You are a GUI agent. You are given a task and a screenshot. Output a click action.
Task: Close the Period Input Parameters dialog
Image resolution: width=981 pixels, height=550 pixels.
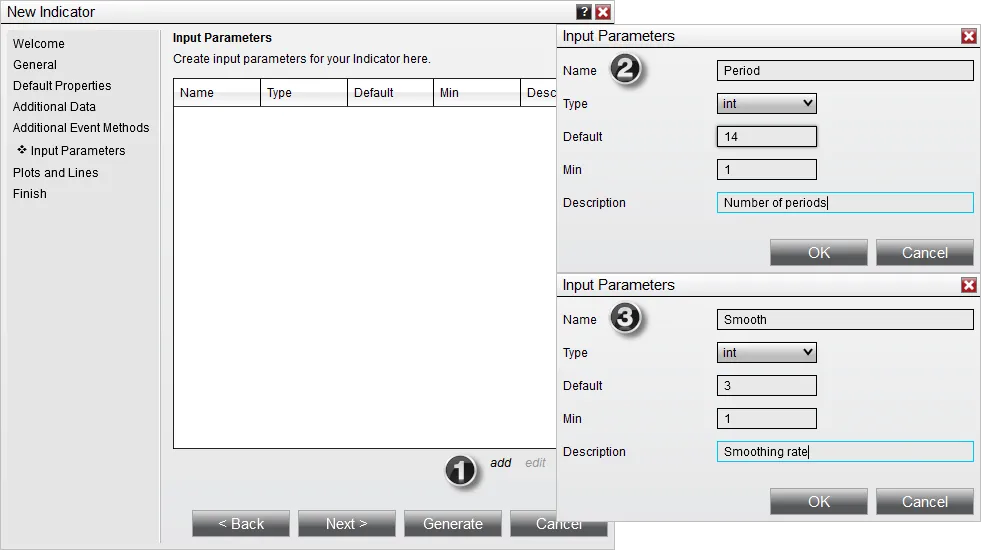(968, 36)
